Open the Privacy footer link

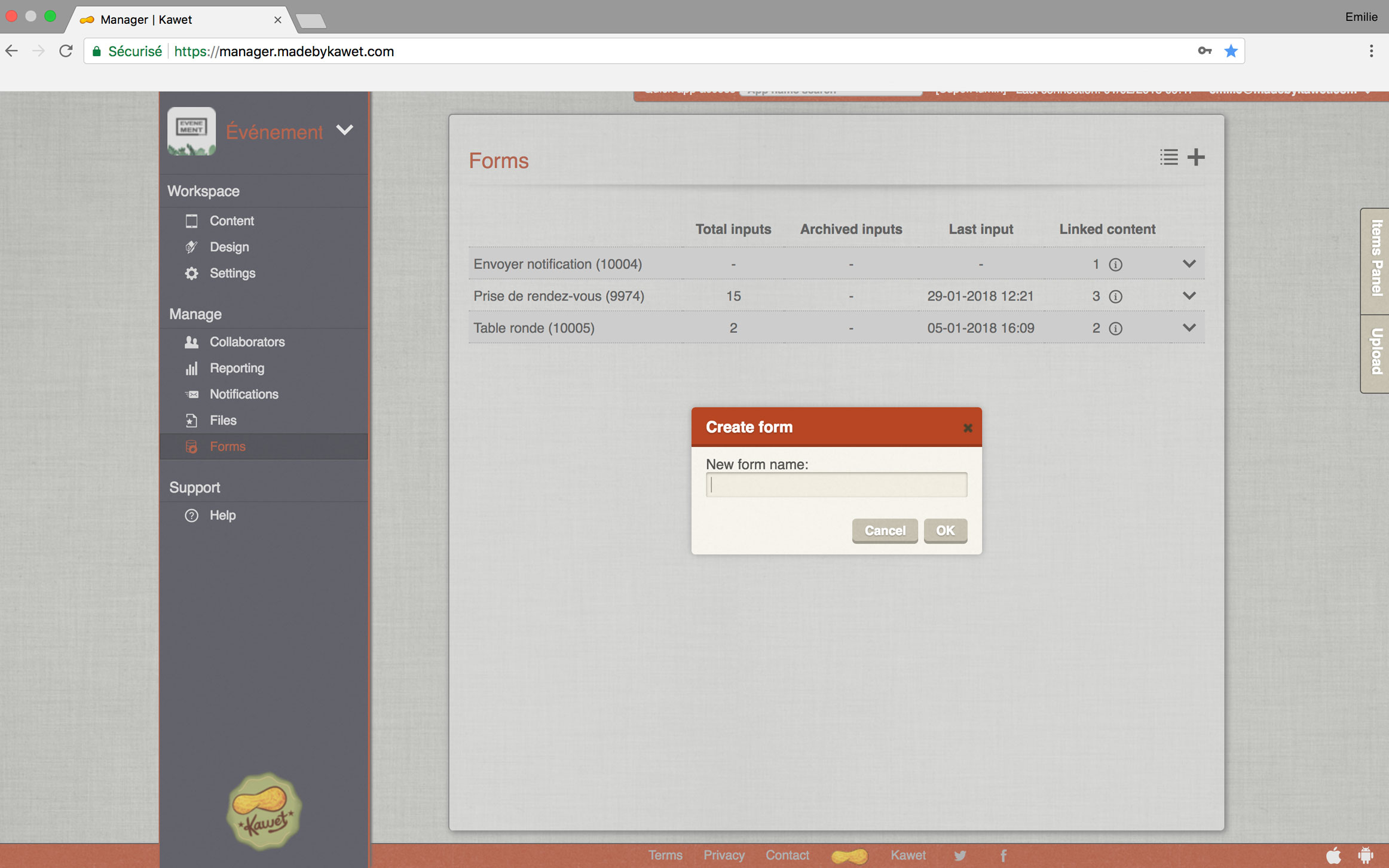pyautogui.click(x=724, y=855)
